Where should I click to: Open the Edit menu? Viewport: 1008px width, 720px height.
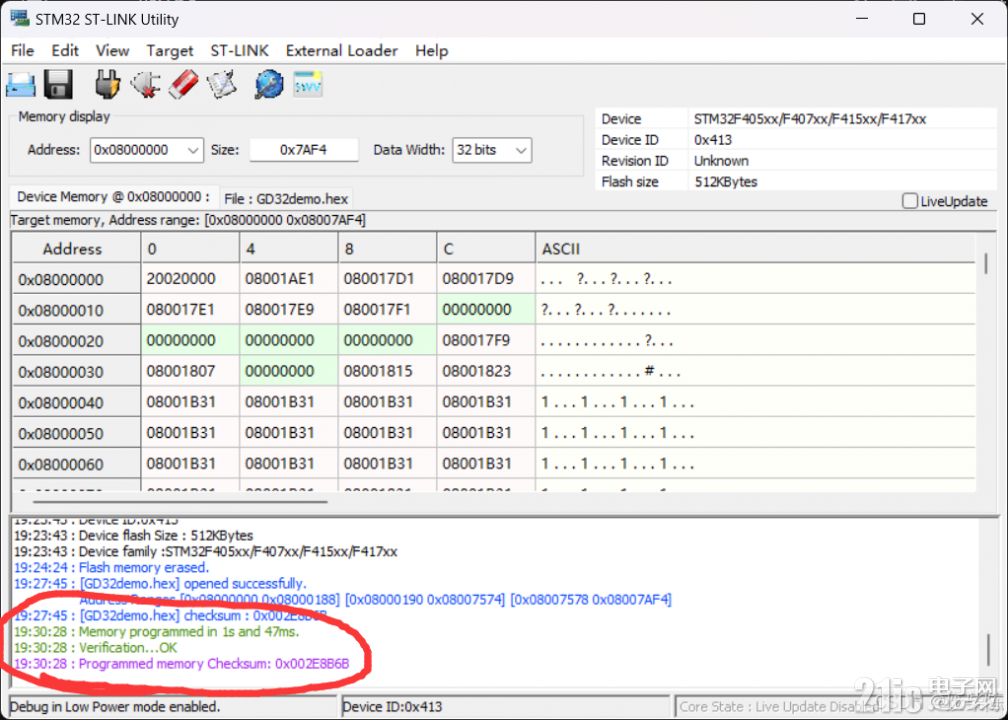tap(65, 51)
